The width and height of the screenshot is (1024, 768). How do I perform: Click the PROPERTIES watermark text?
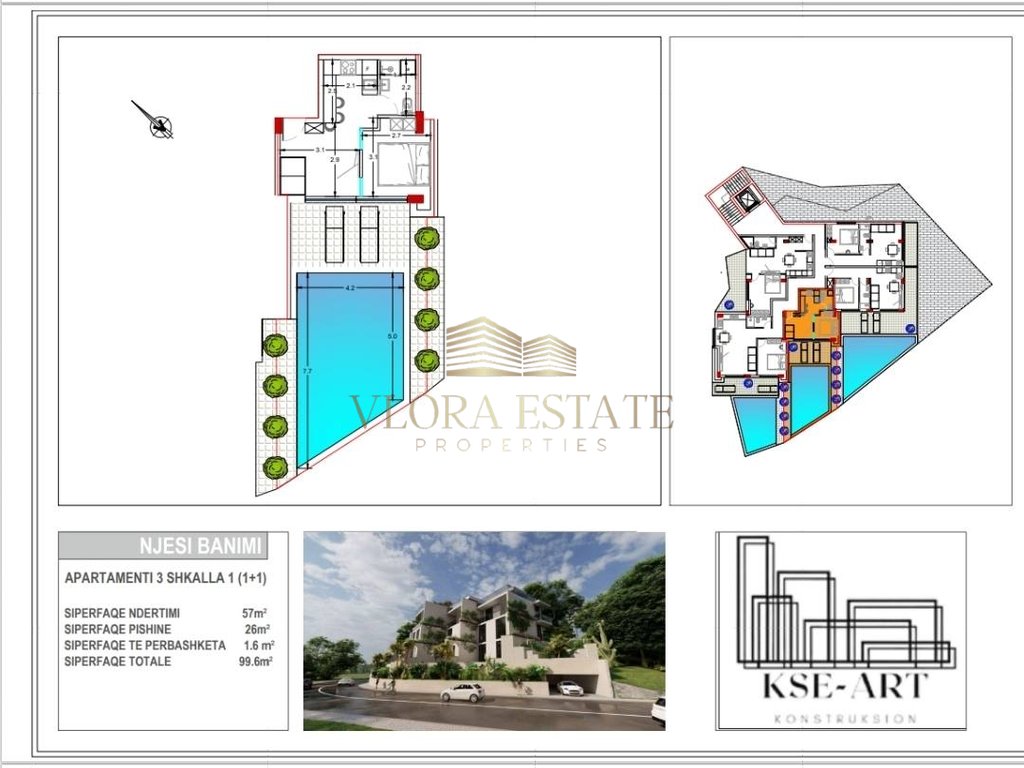click(511, 444)
